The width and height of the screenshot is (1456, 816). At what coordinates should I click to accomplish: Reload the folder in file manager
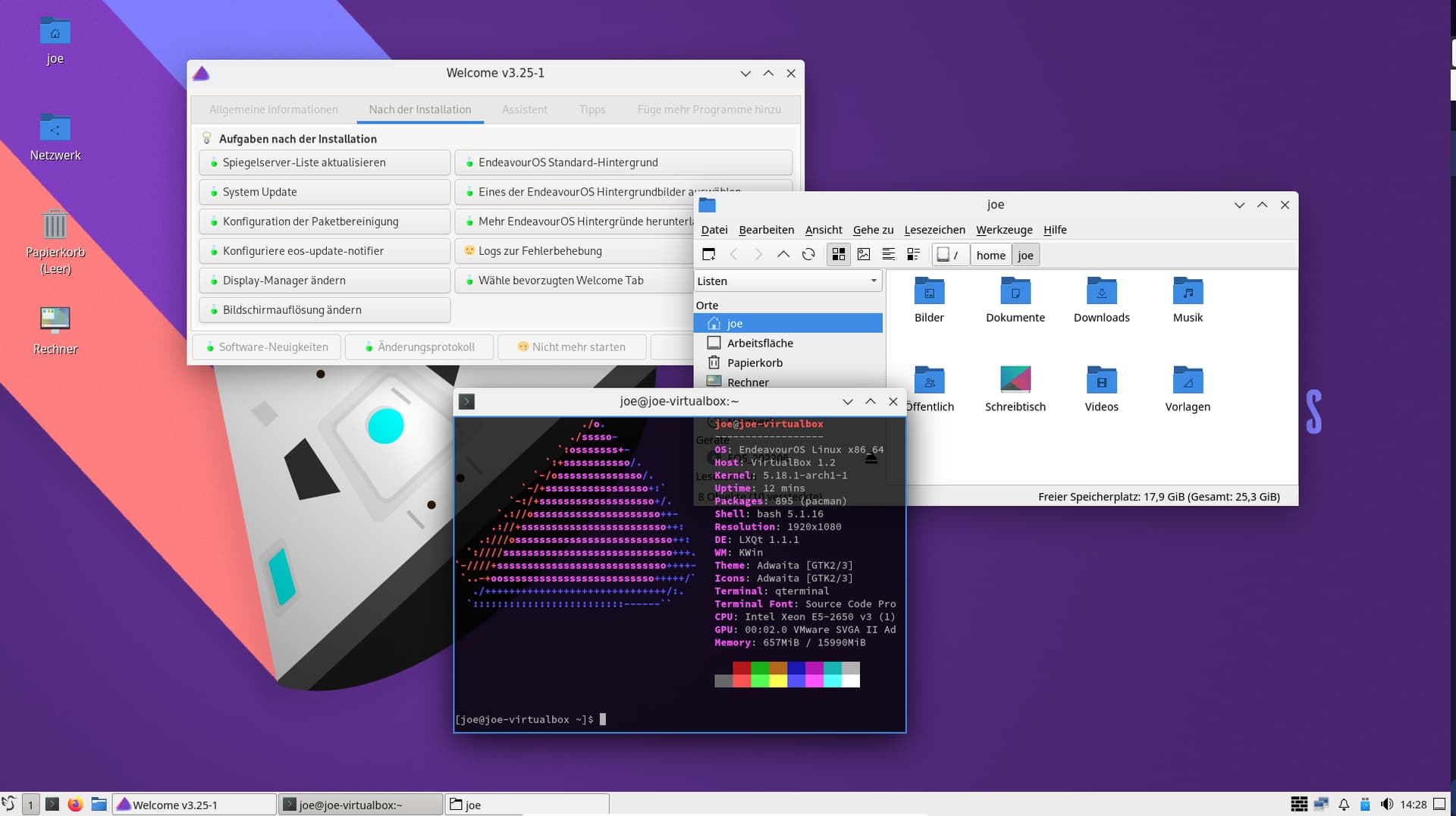[x=808, y=255]
